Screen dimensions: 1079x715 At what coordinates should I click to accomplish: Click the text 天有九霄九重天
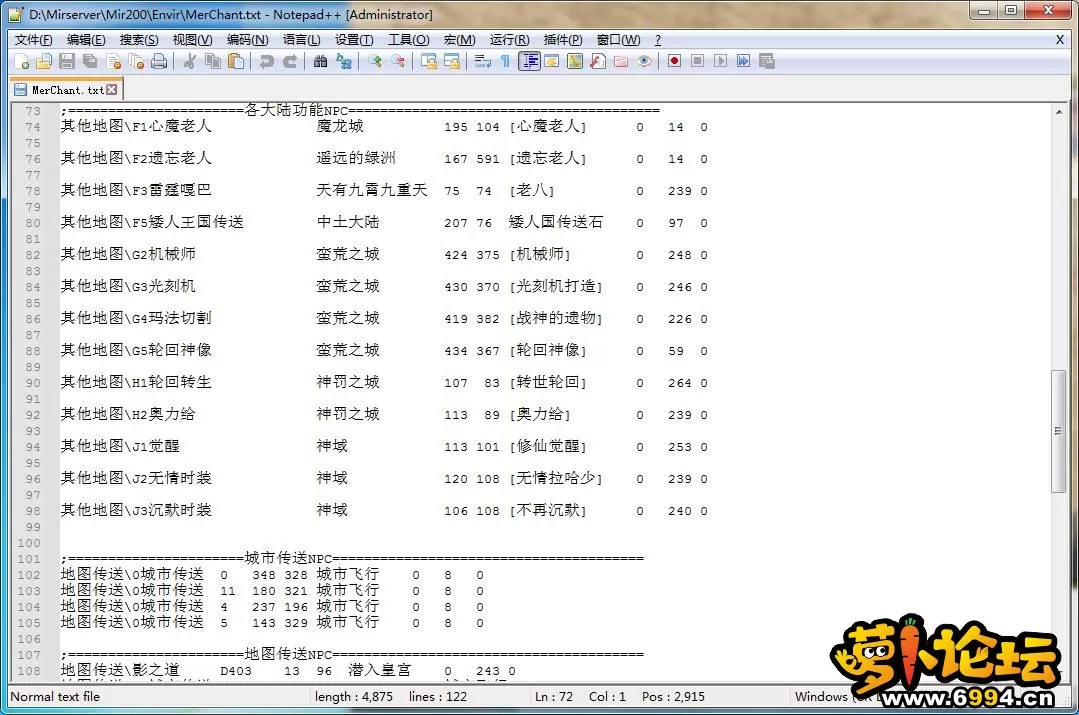pos(372,190)
